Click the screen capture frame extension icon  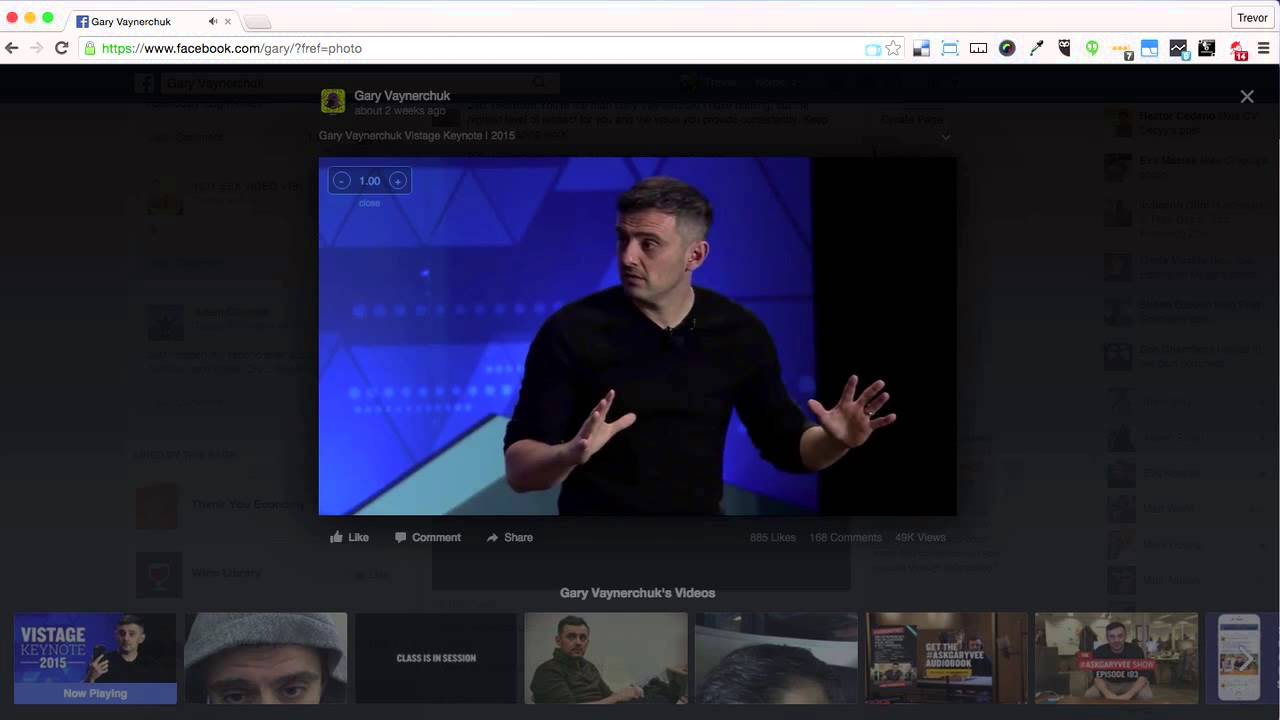[x=950, y=48]
